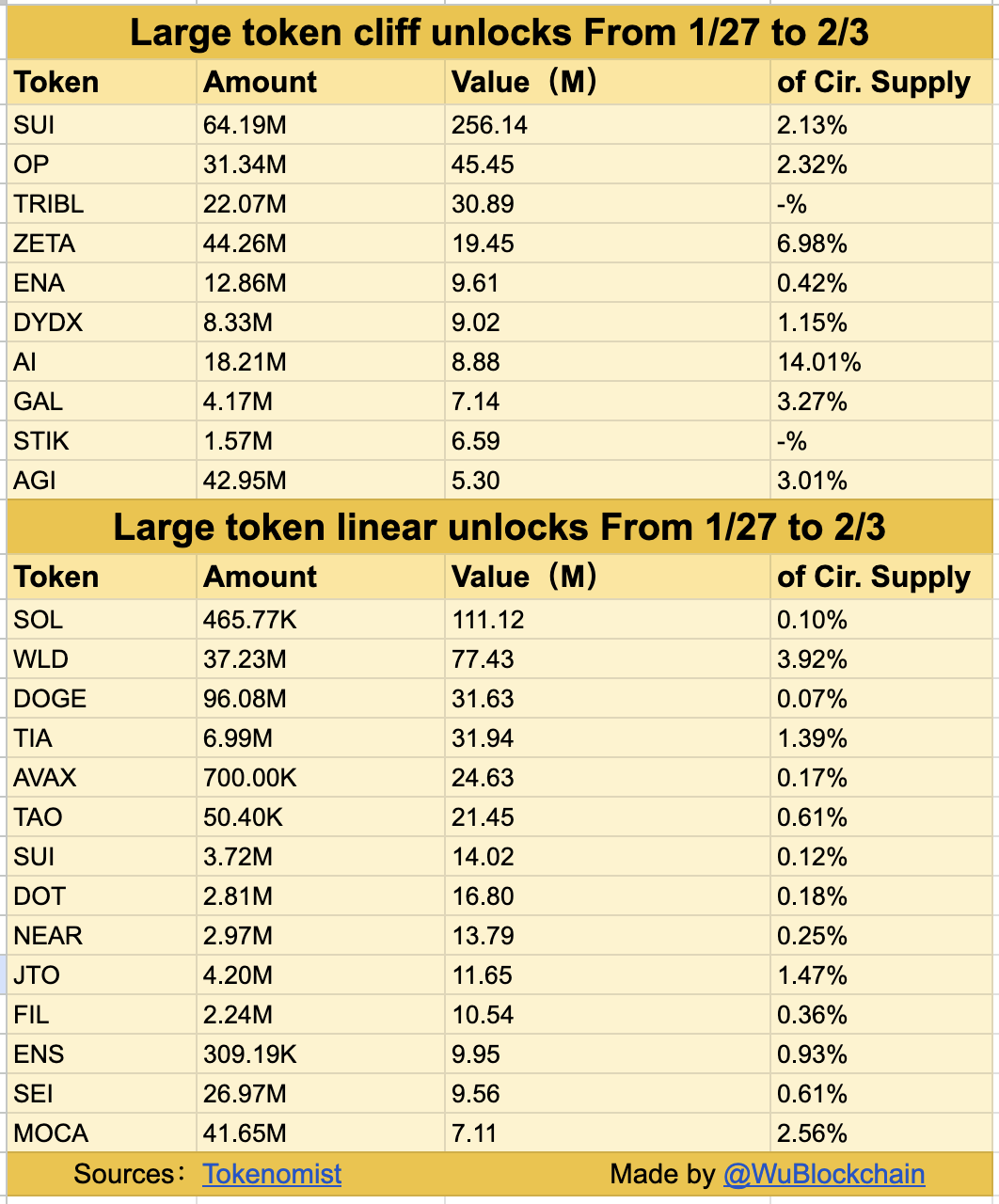This screenshot has height=1204, width=999.
Task: Select the AGI amount 42.95M cell
Action: pyautogui.click(x=245, y=481)
